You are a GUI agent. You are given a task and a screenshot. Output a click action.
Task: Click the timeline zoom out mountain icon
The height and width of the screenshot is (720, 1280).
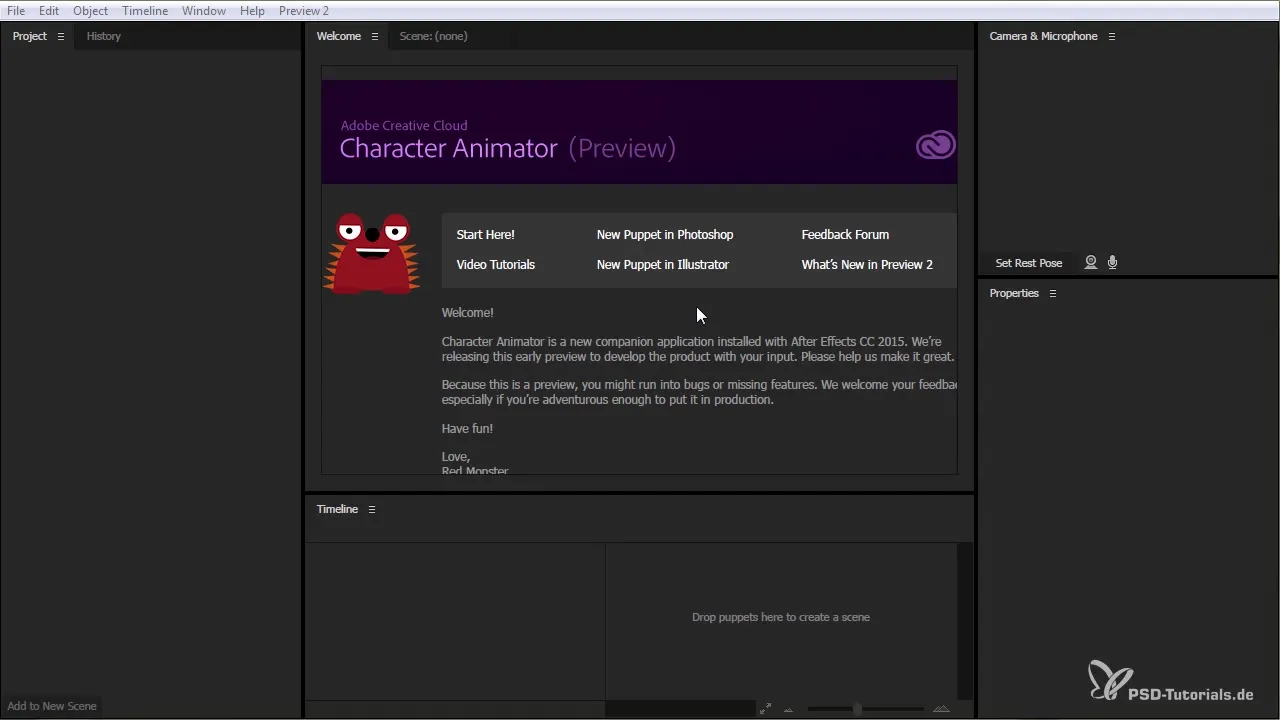pos(789,709)
